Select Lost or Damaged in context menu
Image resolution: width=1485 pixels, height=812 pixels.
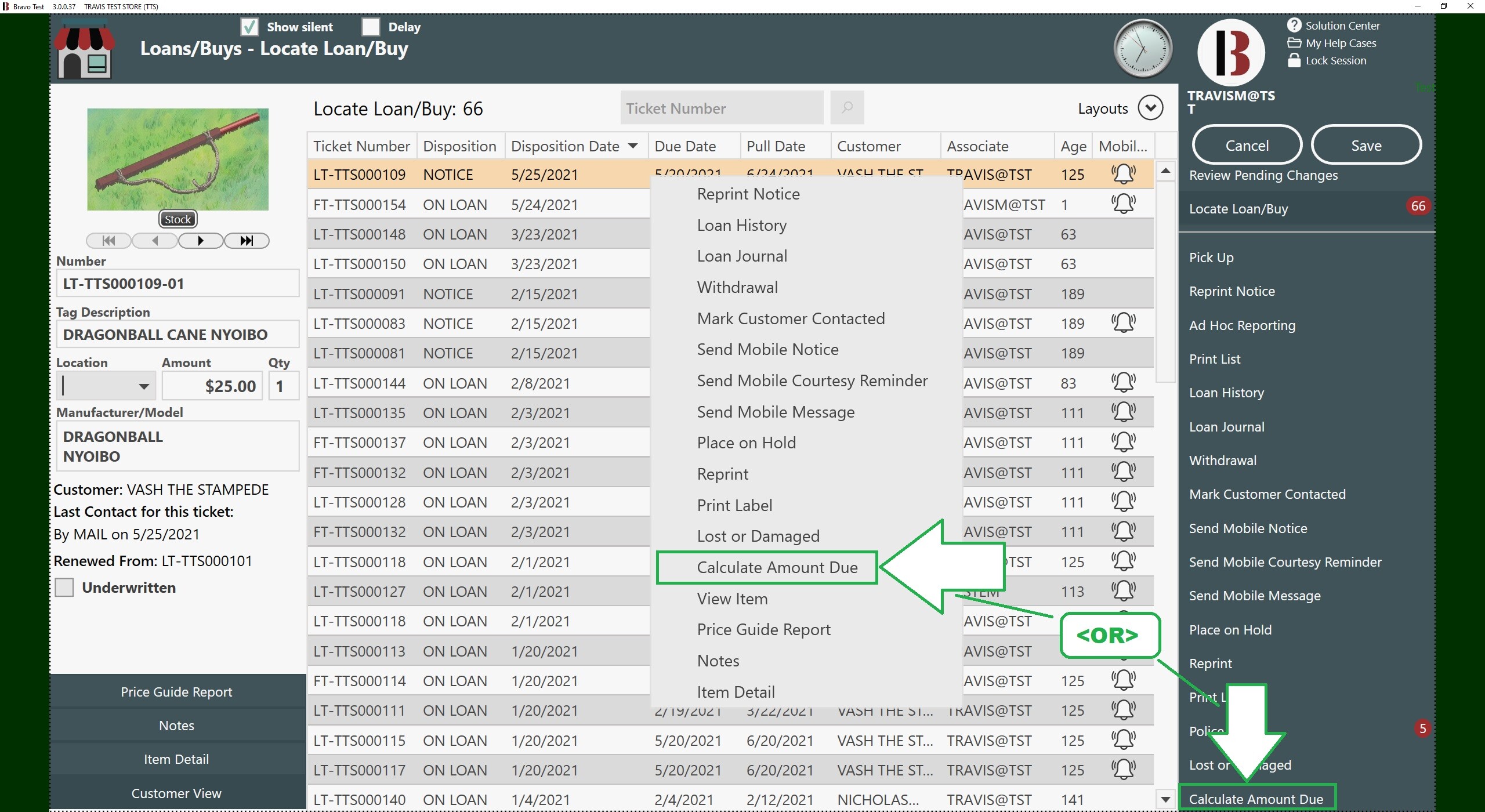coord(758,536)
